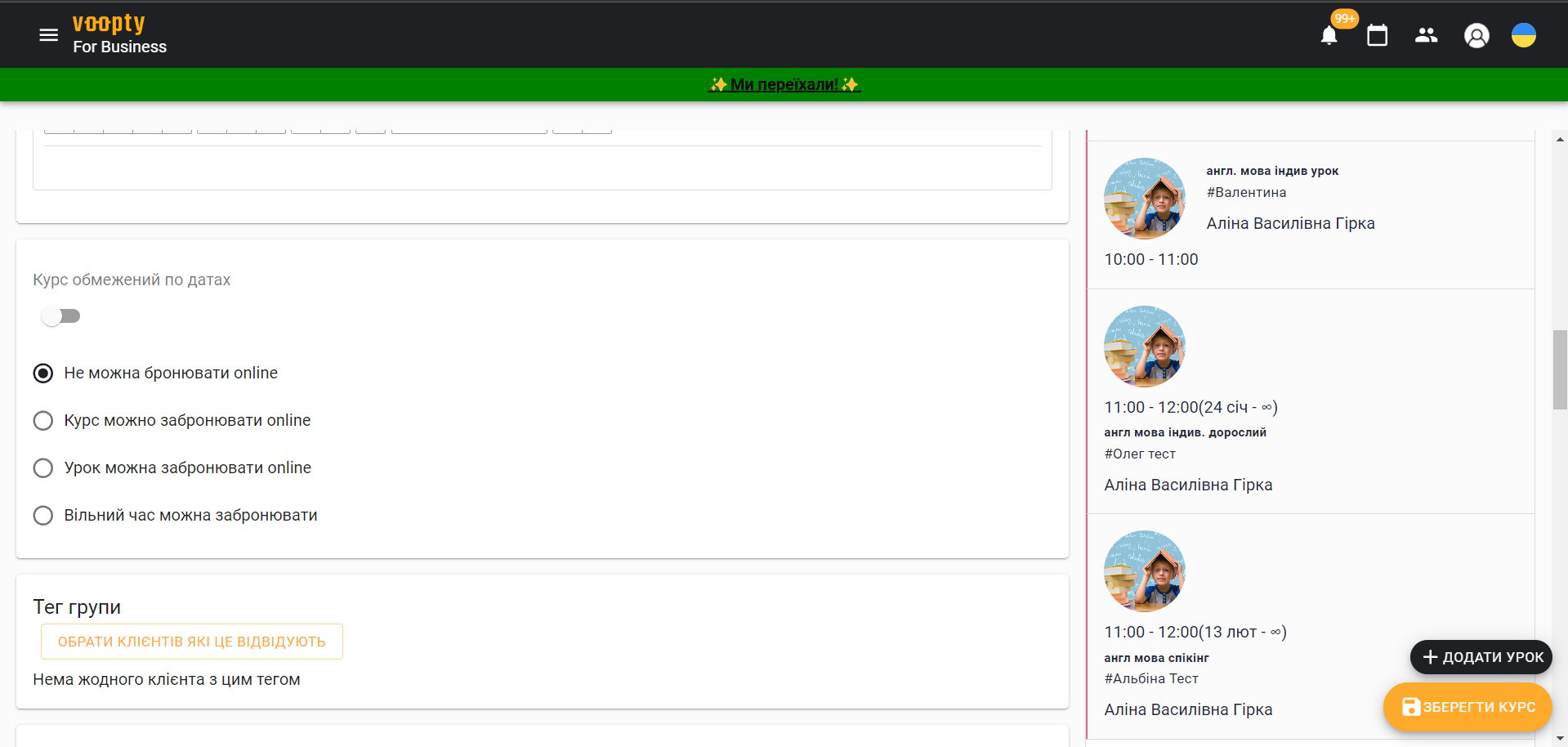The height and width of the screenshot is (747, 1568).
Task: Click the #Валентина tag link
Action: point(1246,192)
